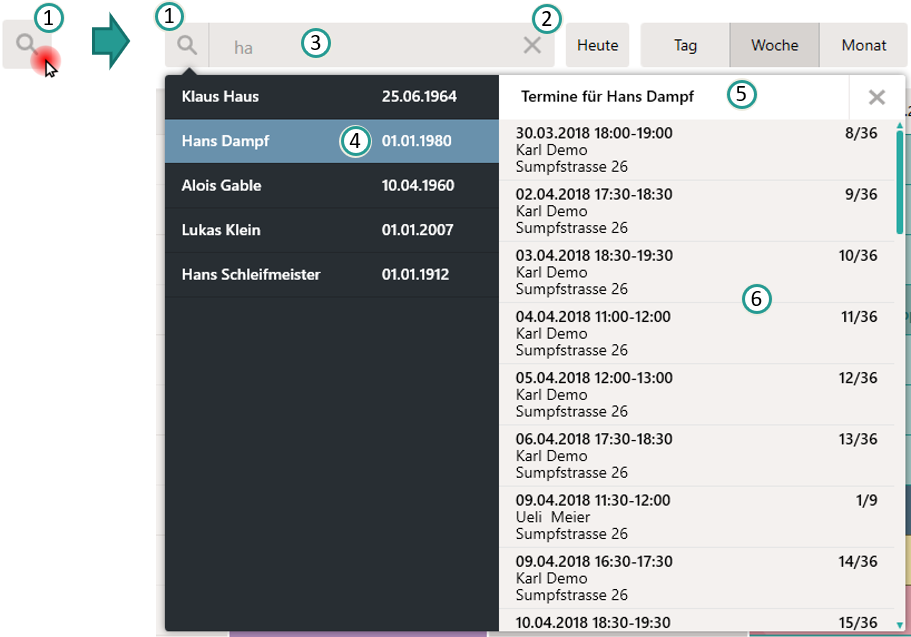This screenshot has width=911, height=637.
Task: Click the birthdate 10.04.1960
Action: tap(418, 185)
